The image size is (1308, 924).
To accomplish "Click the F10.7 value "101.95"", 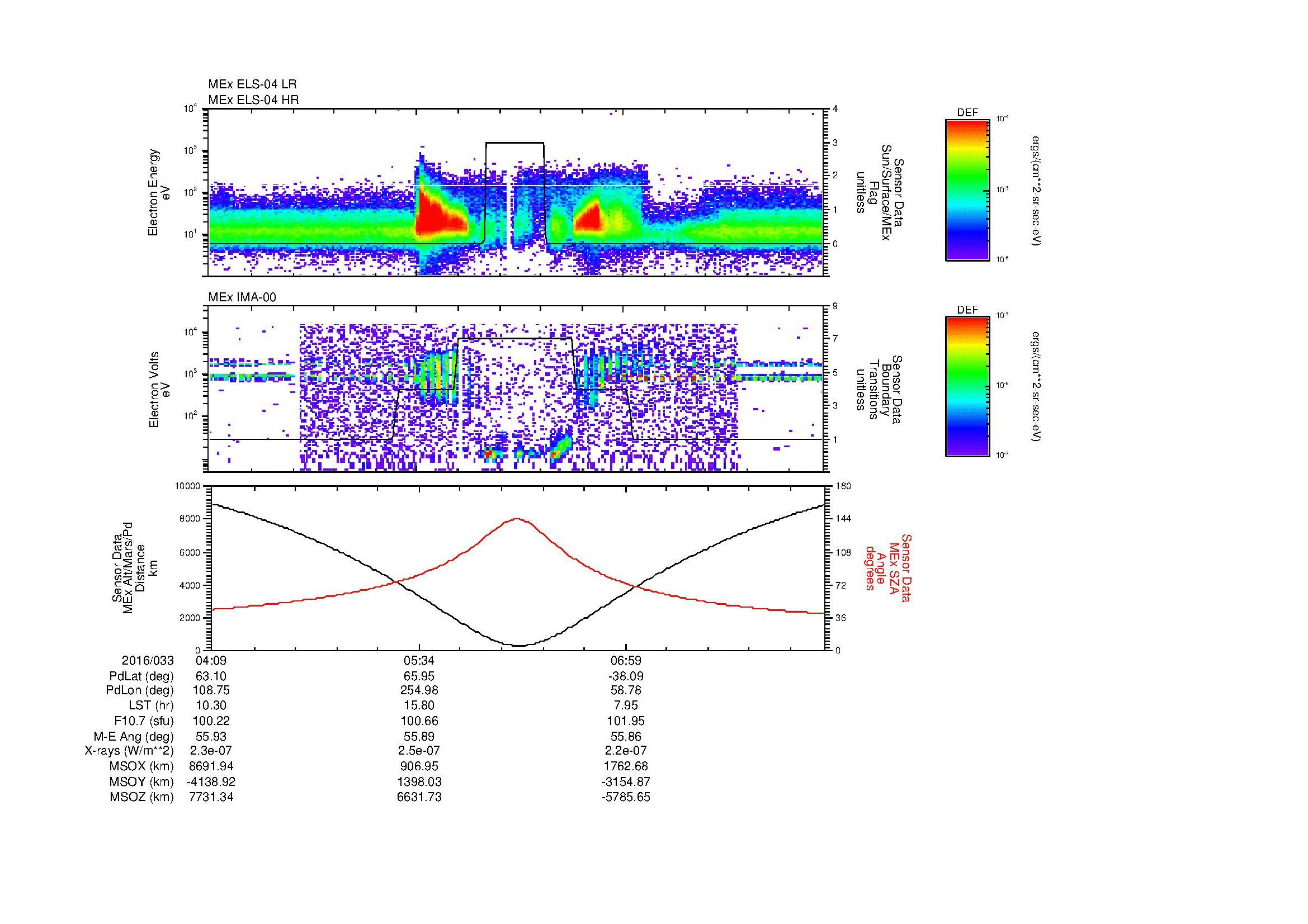I will [x=626, y=721].
